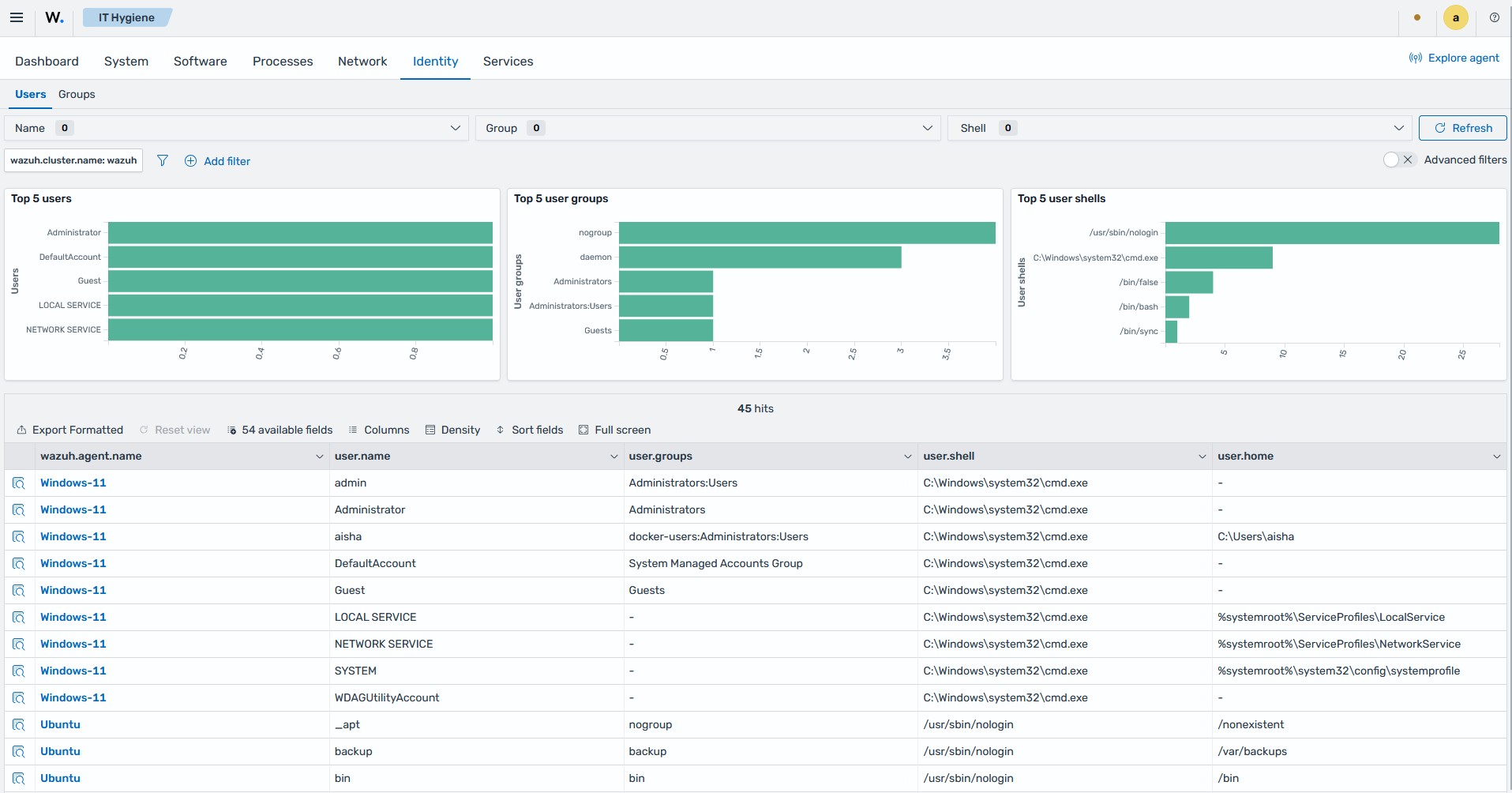Open the Ubuntu agent link in backup row
The width and height of the screenshot is (1512, 793).
60,751
